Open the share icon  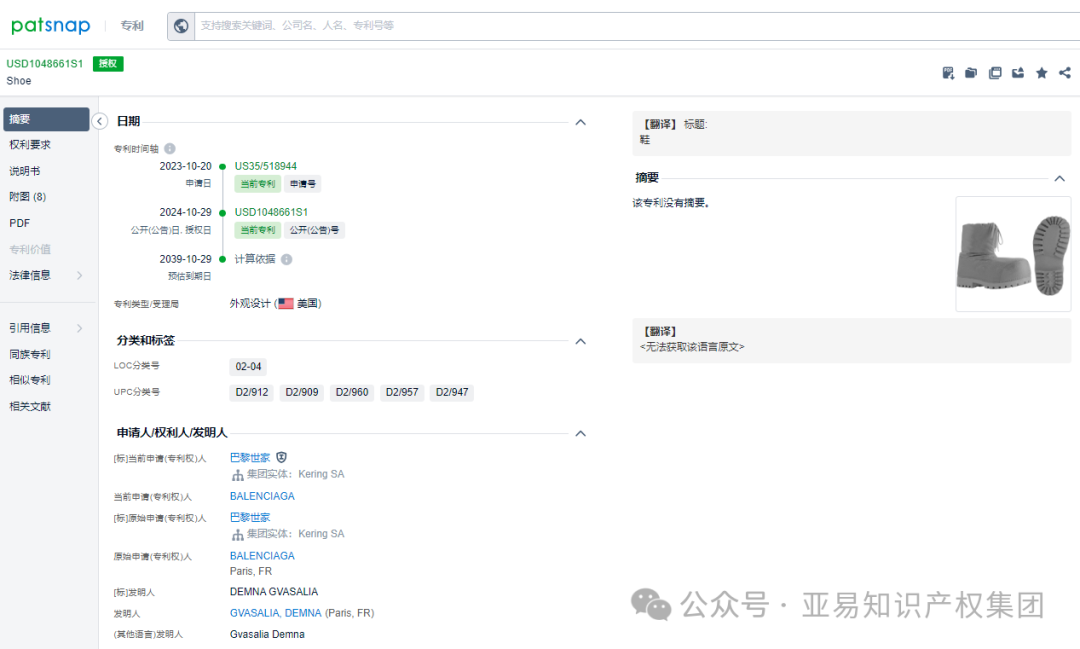coord(1064,72)
